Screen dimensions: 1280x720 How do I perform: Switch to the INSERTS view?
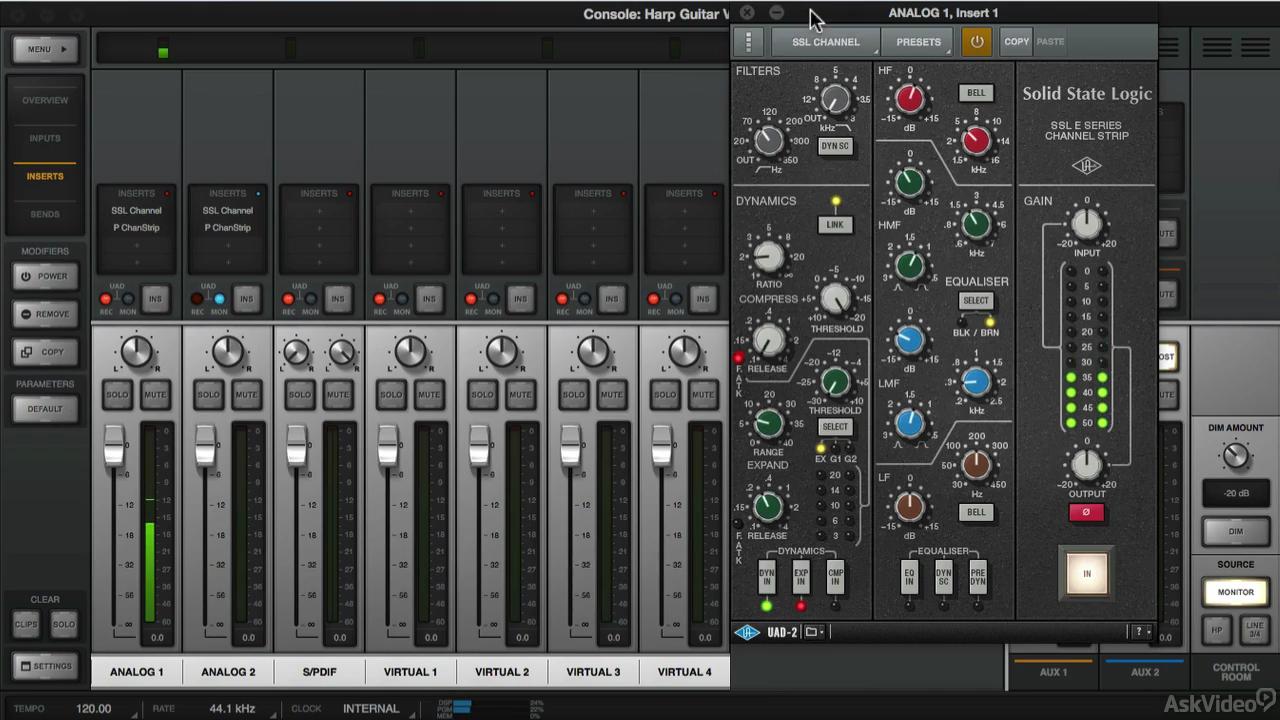(x=45, y=176)
